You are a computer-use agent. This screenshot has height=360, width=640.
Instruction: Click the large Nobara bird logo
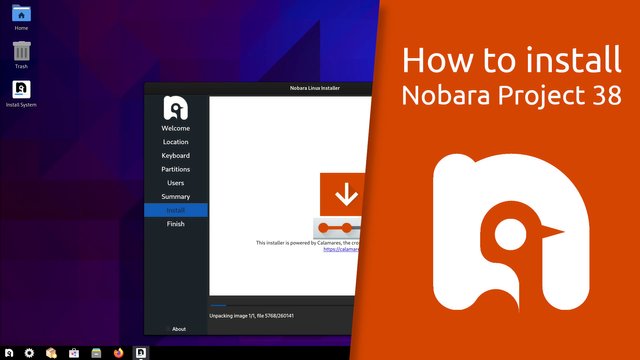click(511, 232)
